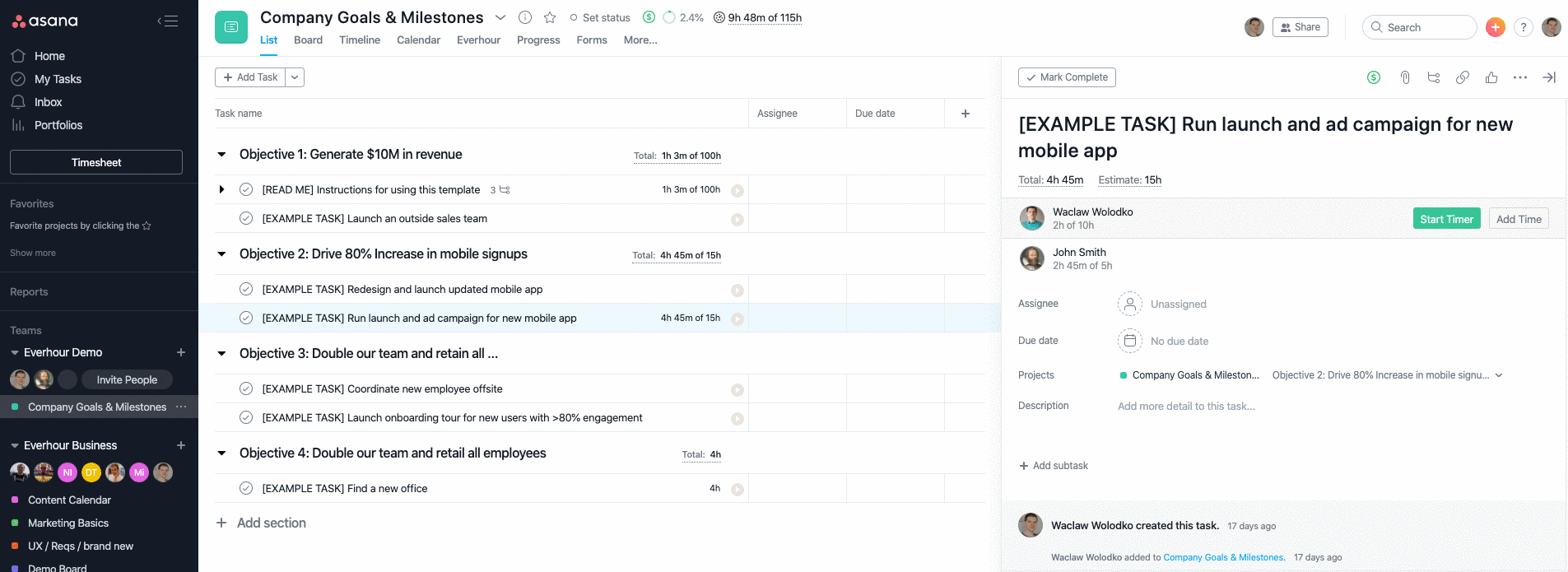1568x572 pixels.
Task: Open options for Company Goals & Milestones project
Action: click(181, 407)
